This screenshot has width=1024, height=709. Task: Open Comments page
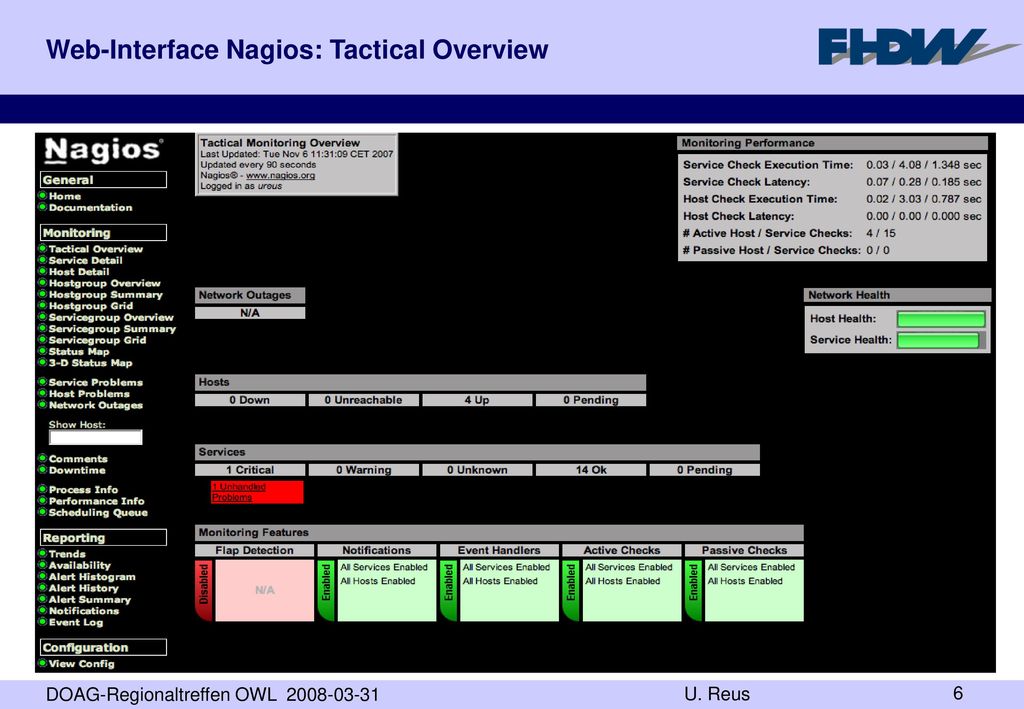tap(78, 459)
